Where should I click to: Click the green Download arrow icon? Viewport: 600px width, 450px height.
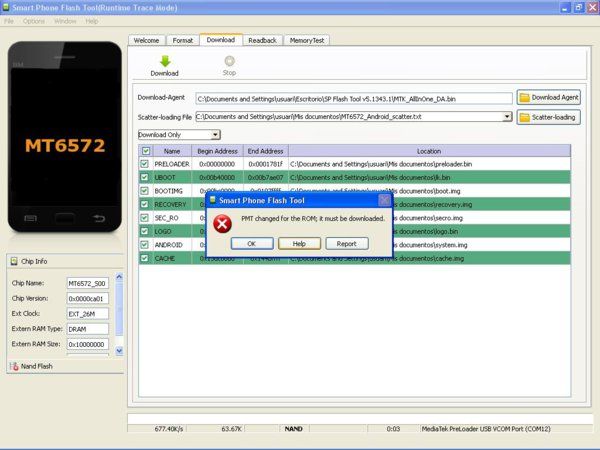tap(165, 61)
